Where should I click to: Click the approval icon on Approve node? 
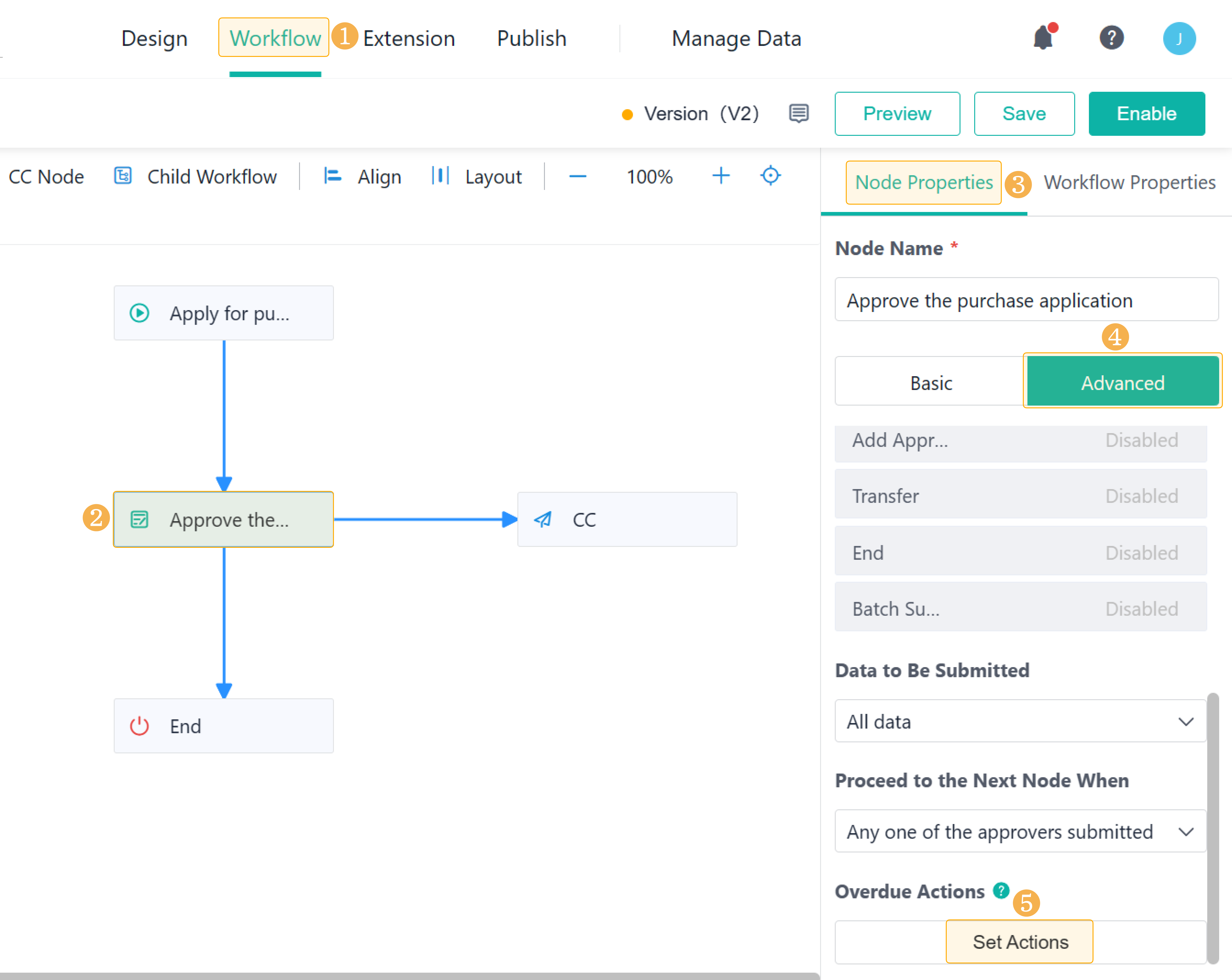[139, 519]
